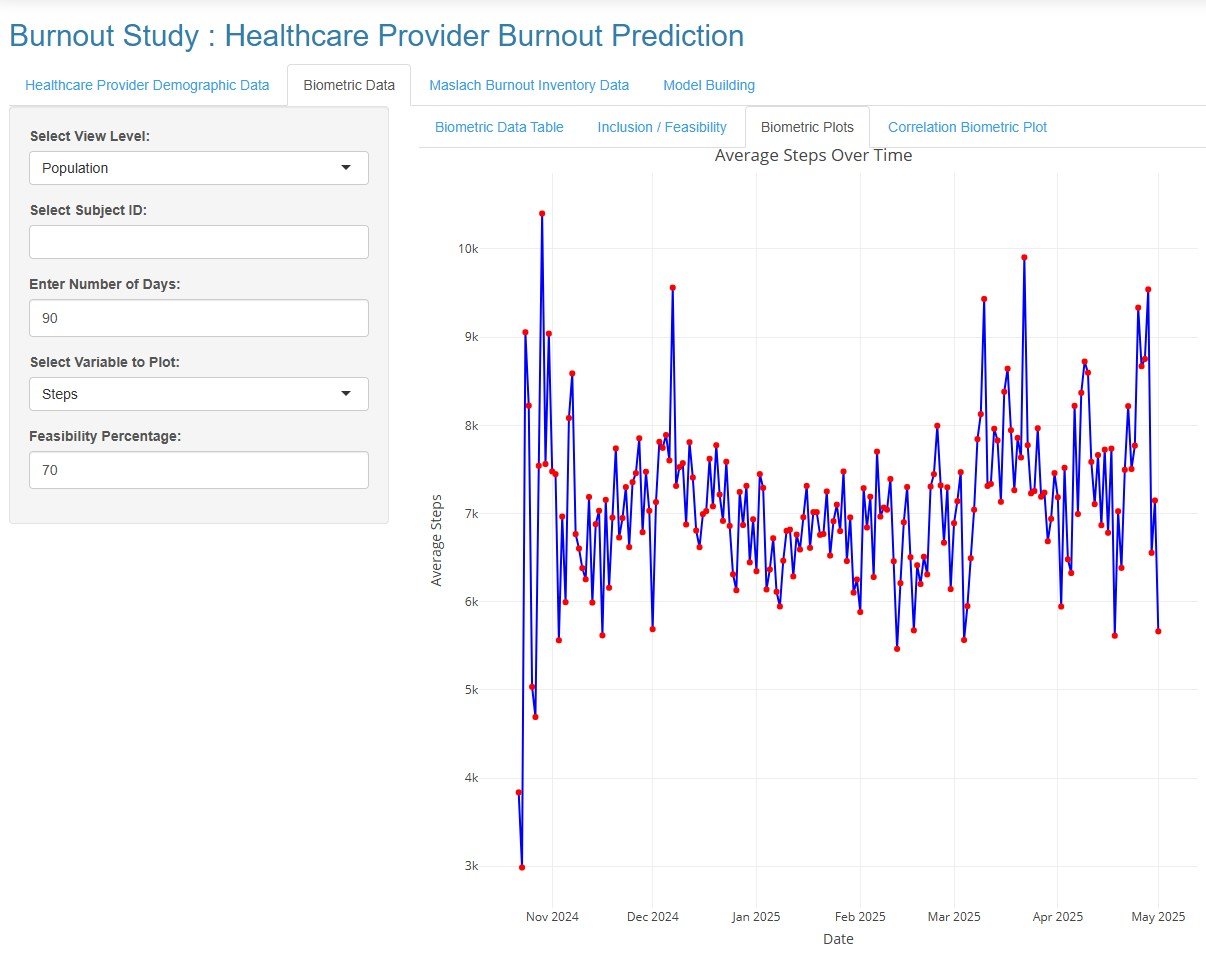Open the Biometric Data Table sub-tab

point(499,127)
